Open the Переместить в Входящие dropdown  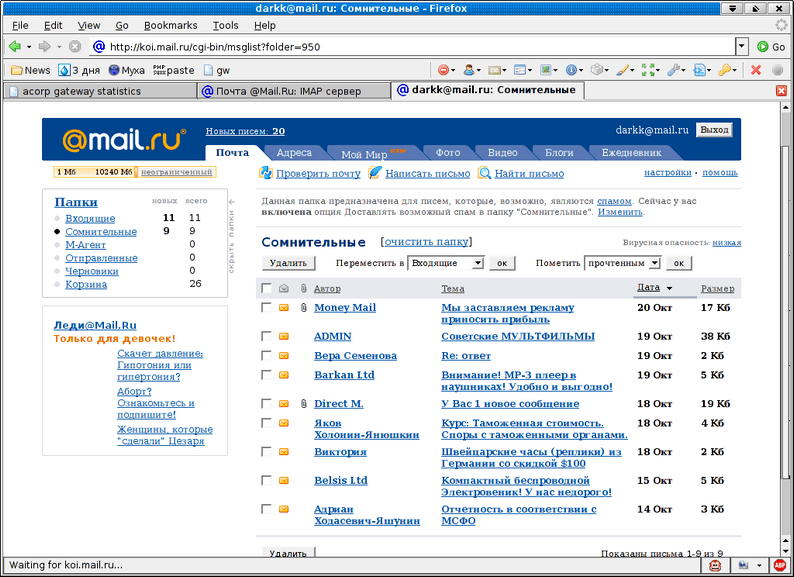(x=446, y=263)
